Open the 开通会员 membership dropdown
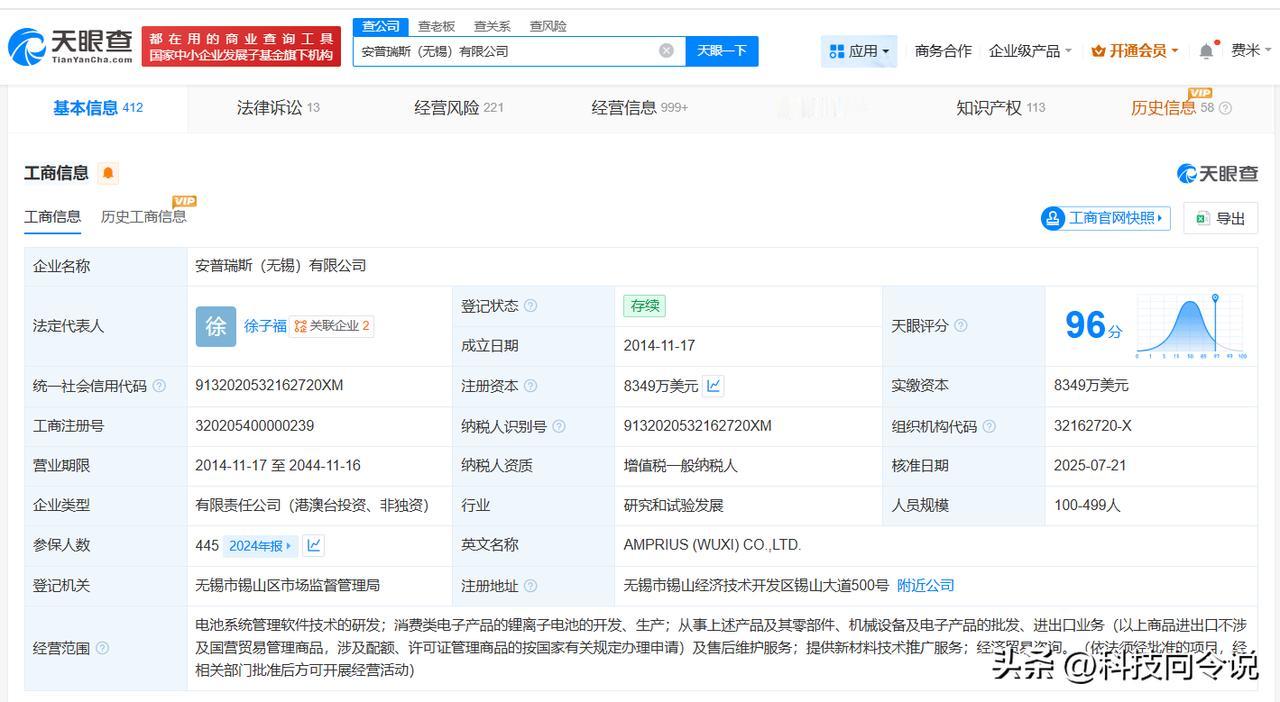Screen dimensions: 1280x702 pyautogui.click(x=1135, y=51)
